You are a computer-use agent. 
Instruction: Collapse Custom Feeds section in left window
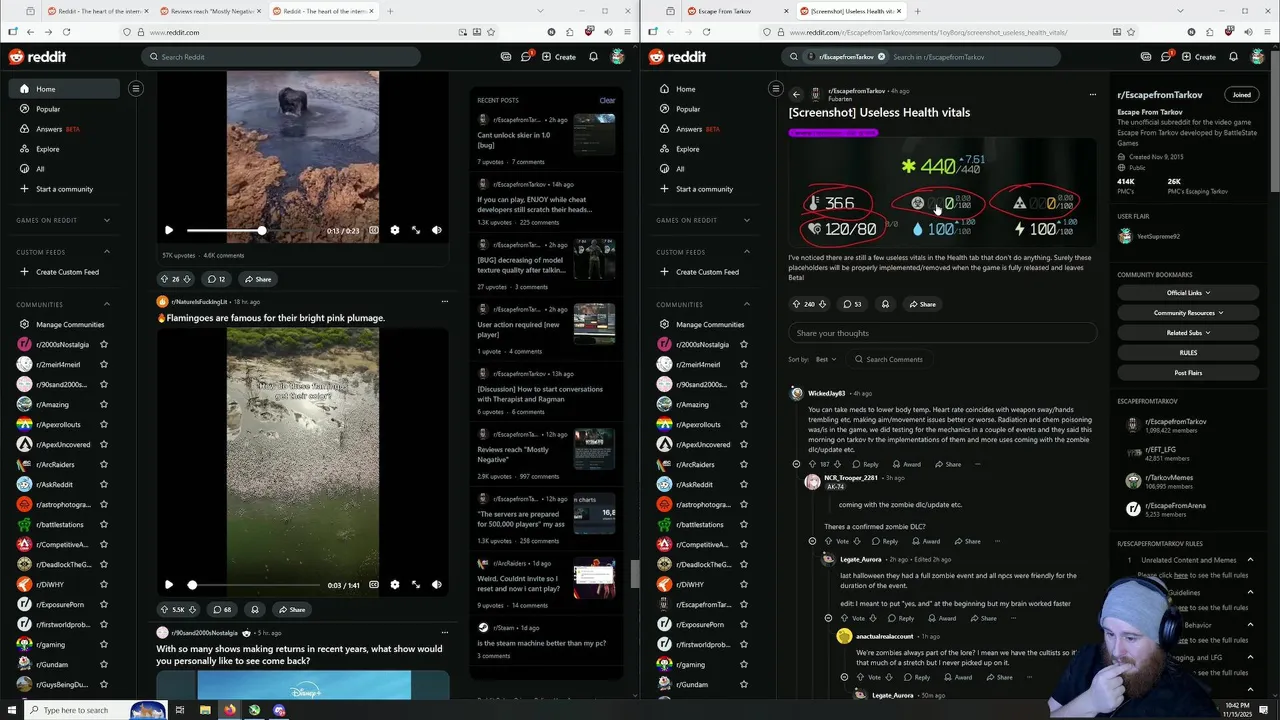(107, 252)
